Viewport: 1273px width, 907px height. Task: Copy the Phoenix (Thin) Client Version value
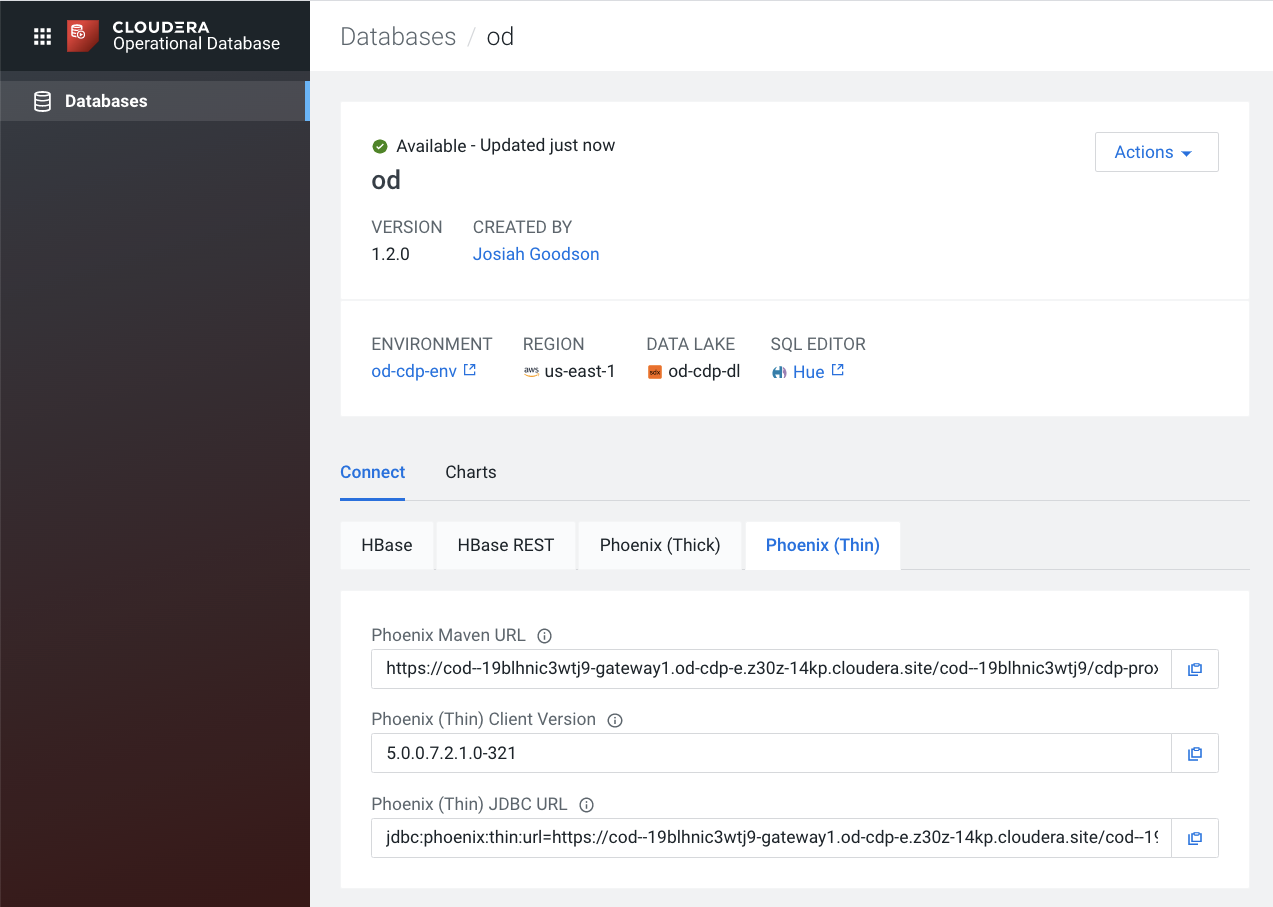[1194, 753]
